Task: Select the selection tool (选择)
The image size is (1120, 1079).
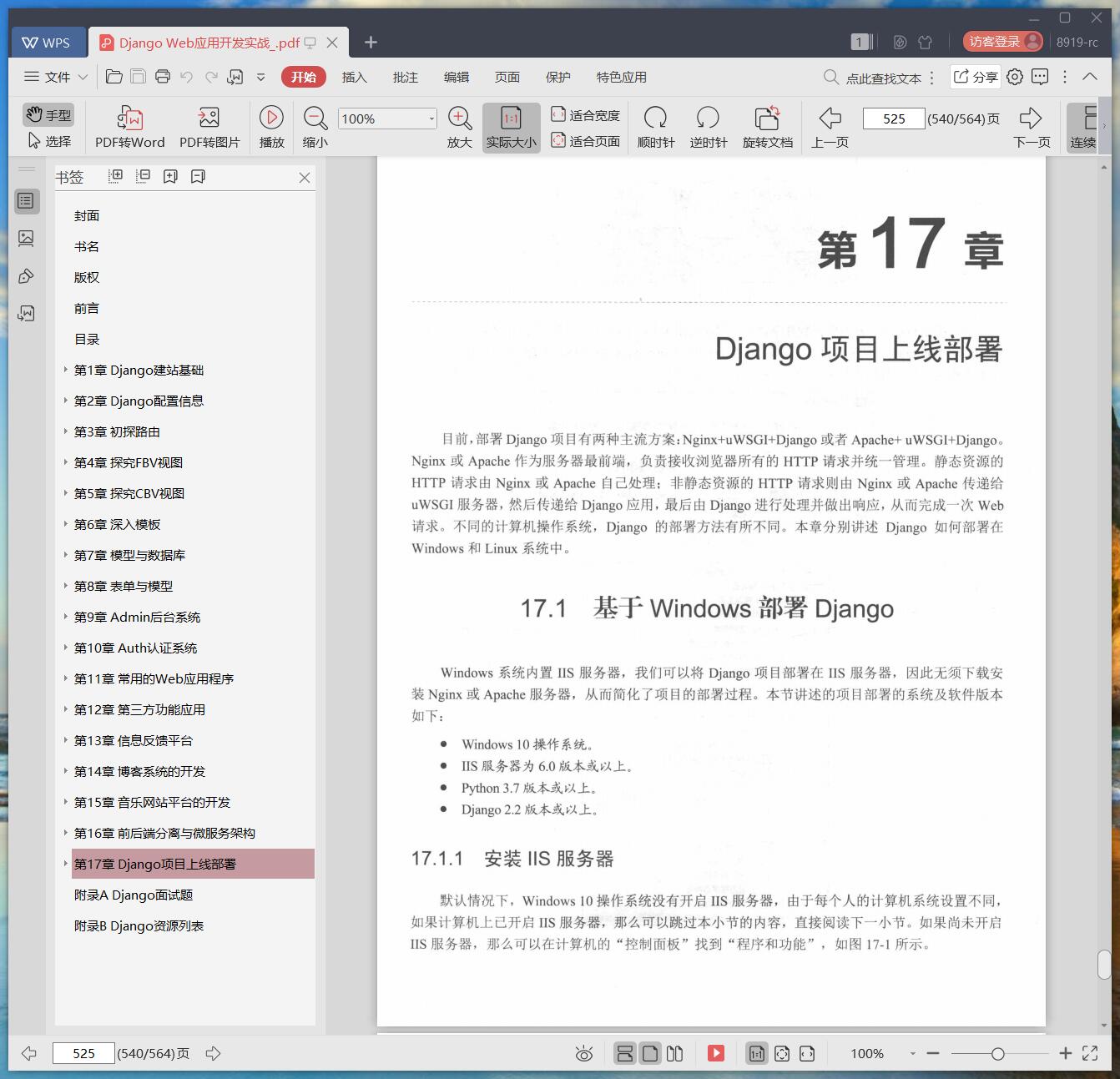Action: (x=48, y=141)
